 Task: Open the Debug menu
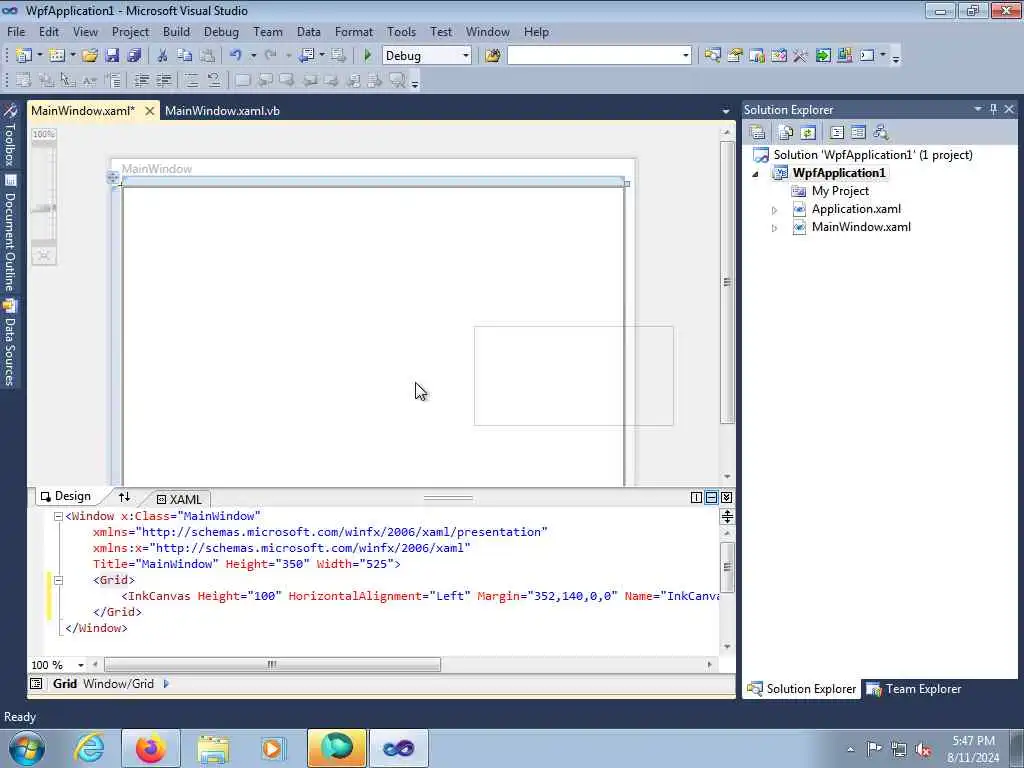[x=221, y=32]
